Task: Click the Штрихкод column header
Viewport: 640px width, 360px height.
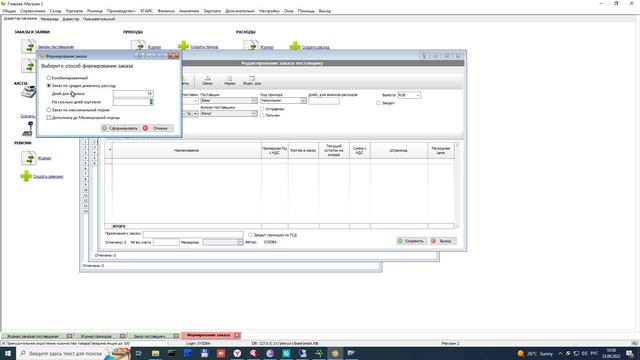Action: tap(398, 151)
